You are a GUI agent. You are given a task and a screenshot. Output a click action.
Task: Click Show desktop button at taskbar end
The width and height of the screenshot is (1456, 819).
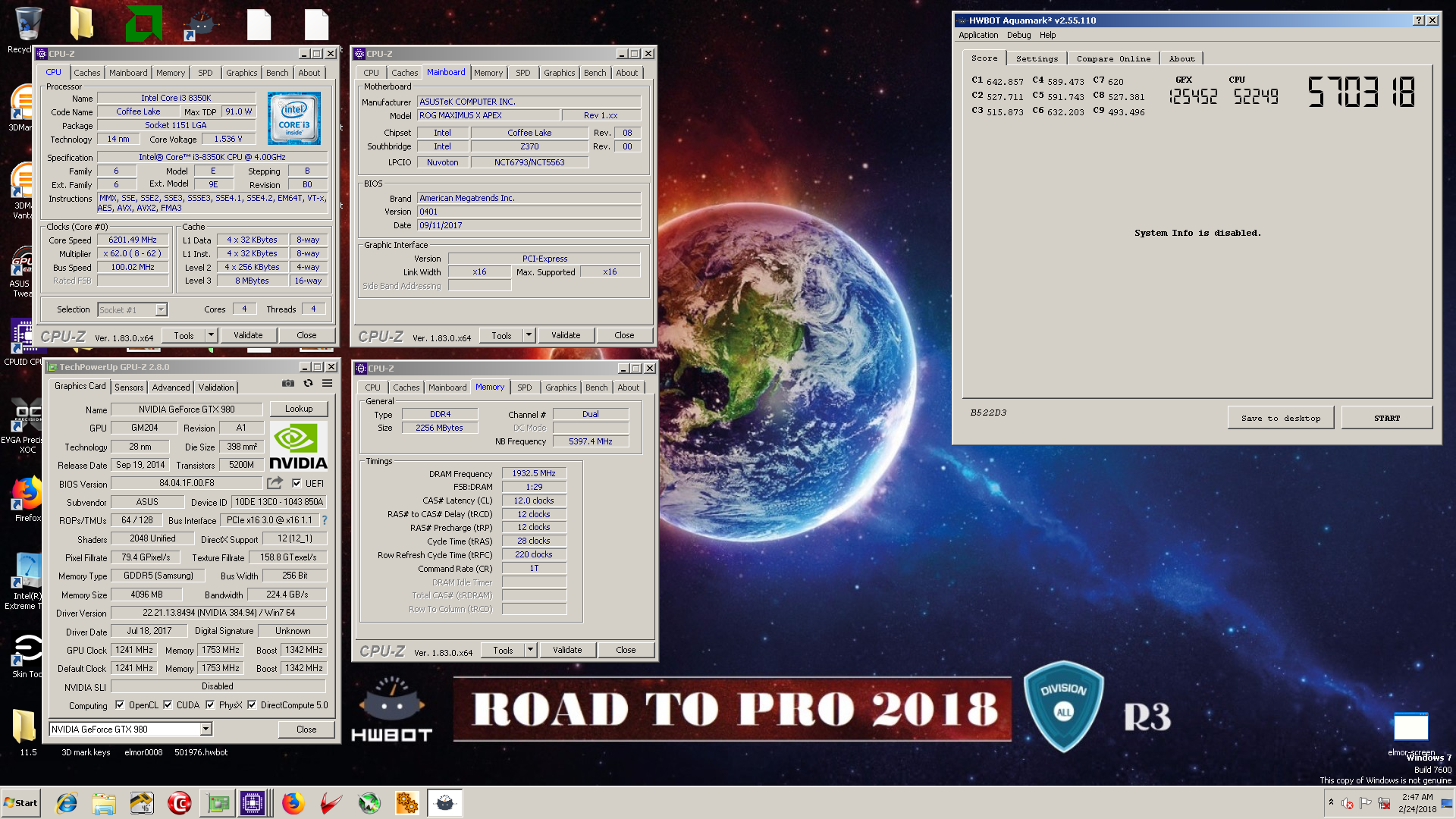tap(1447, 803)
